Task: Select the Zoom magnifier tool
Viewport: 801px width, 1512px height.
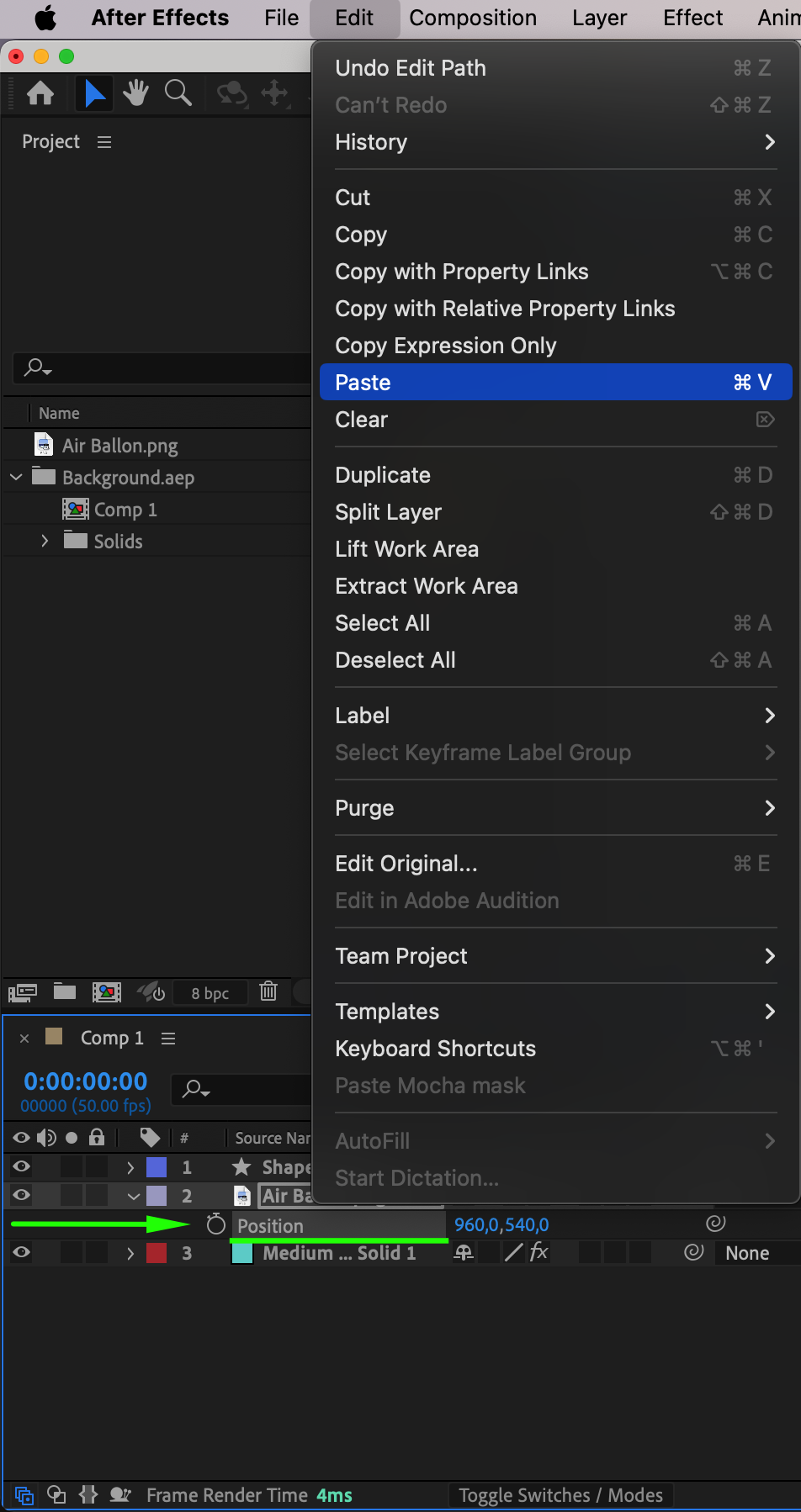Action: point(178,93)
